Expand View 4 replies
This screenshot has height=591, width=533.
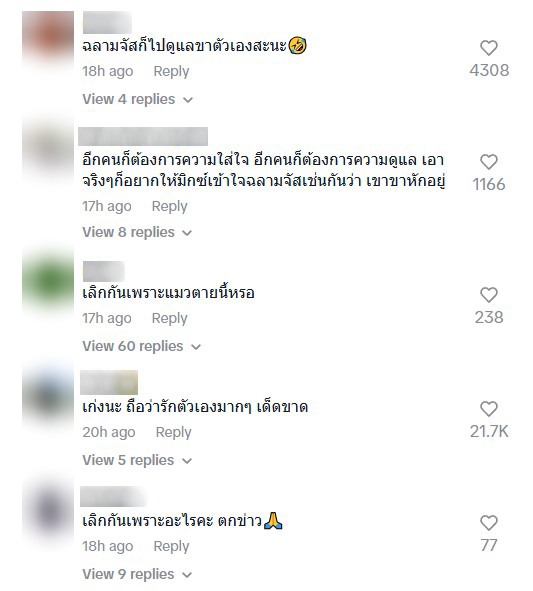point(138,100)
